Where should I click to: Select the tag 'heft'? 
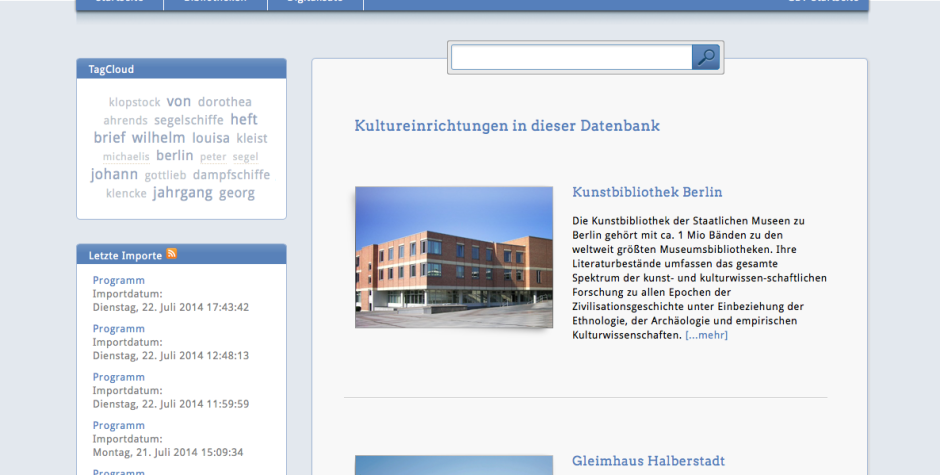coord(244,119)
